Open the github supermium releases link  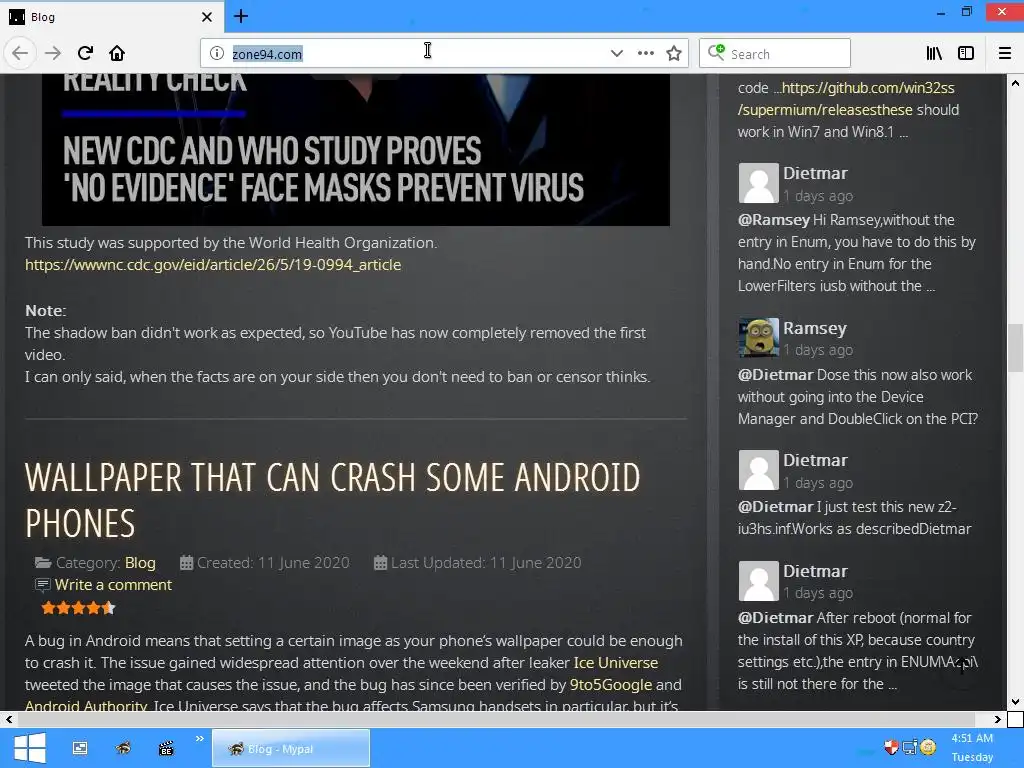click(x=846, y=99)
